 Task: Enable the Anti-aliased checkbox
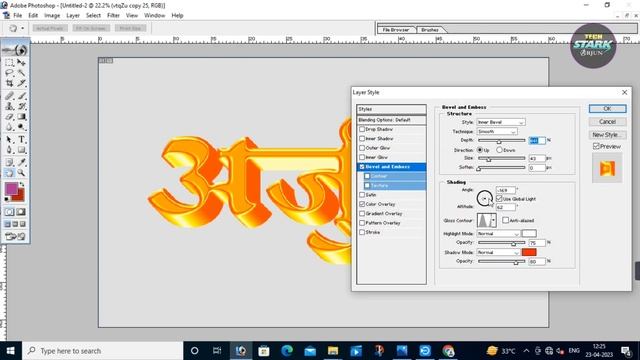[505, 220]
